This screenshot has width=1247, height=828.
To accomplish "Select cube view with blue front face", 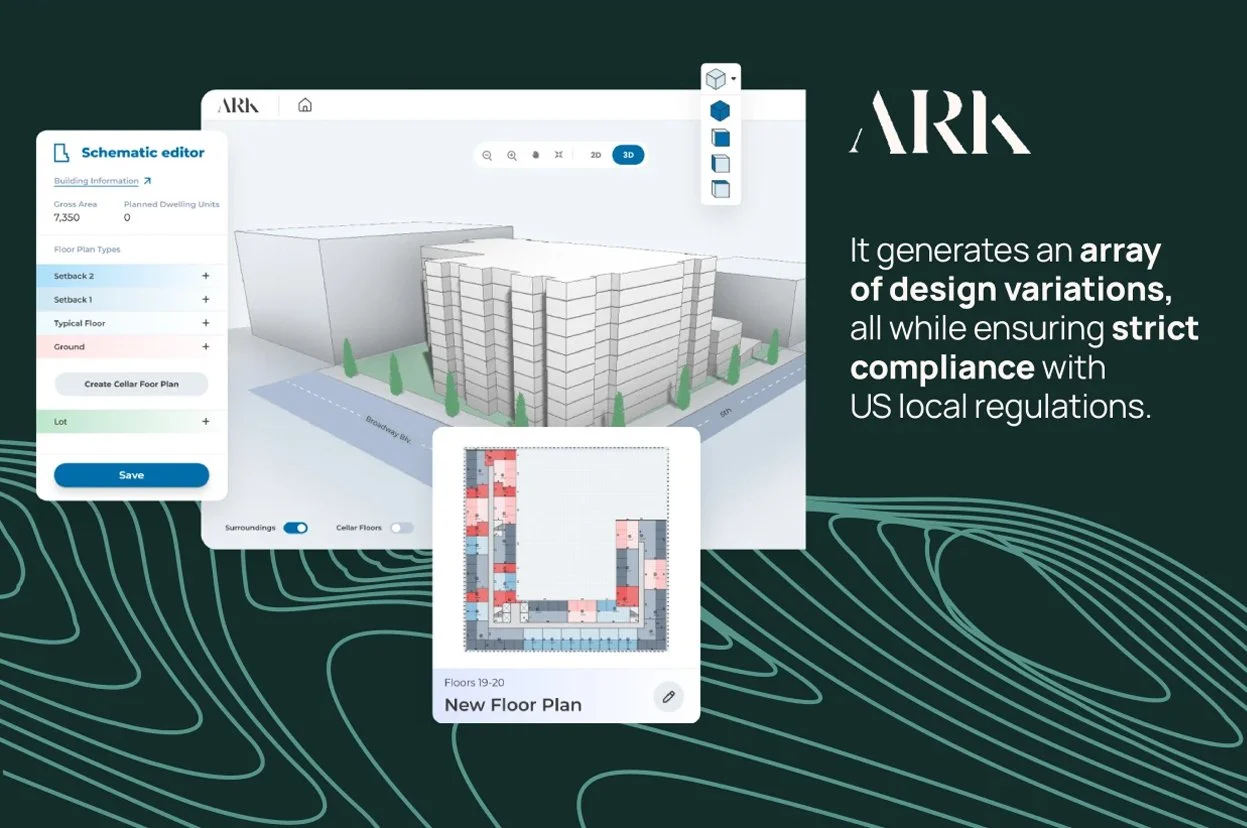I will tap(720, 138).
